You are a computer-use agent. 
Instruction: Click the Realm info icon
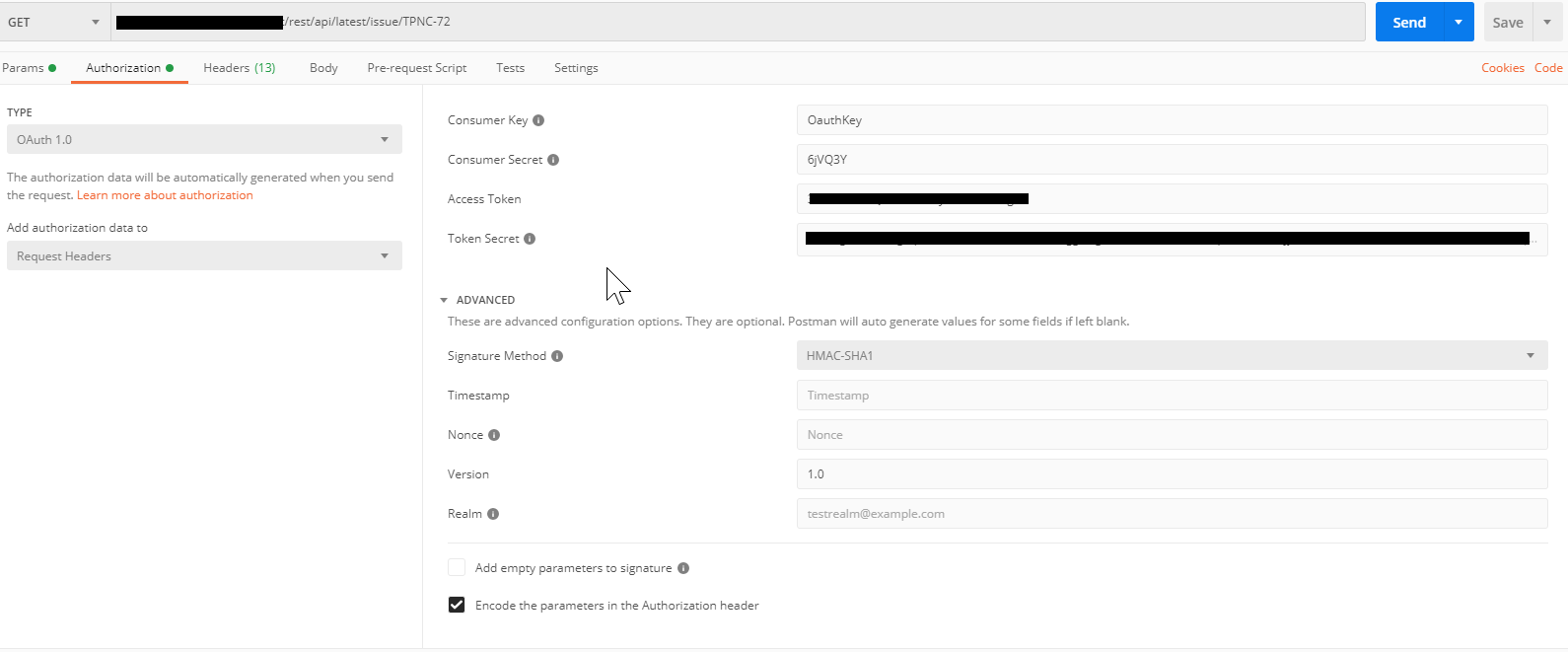coord(493,514)
